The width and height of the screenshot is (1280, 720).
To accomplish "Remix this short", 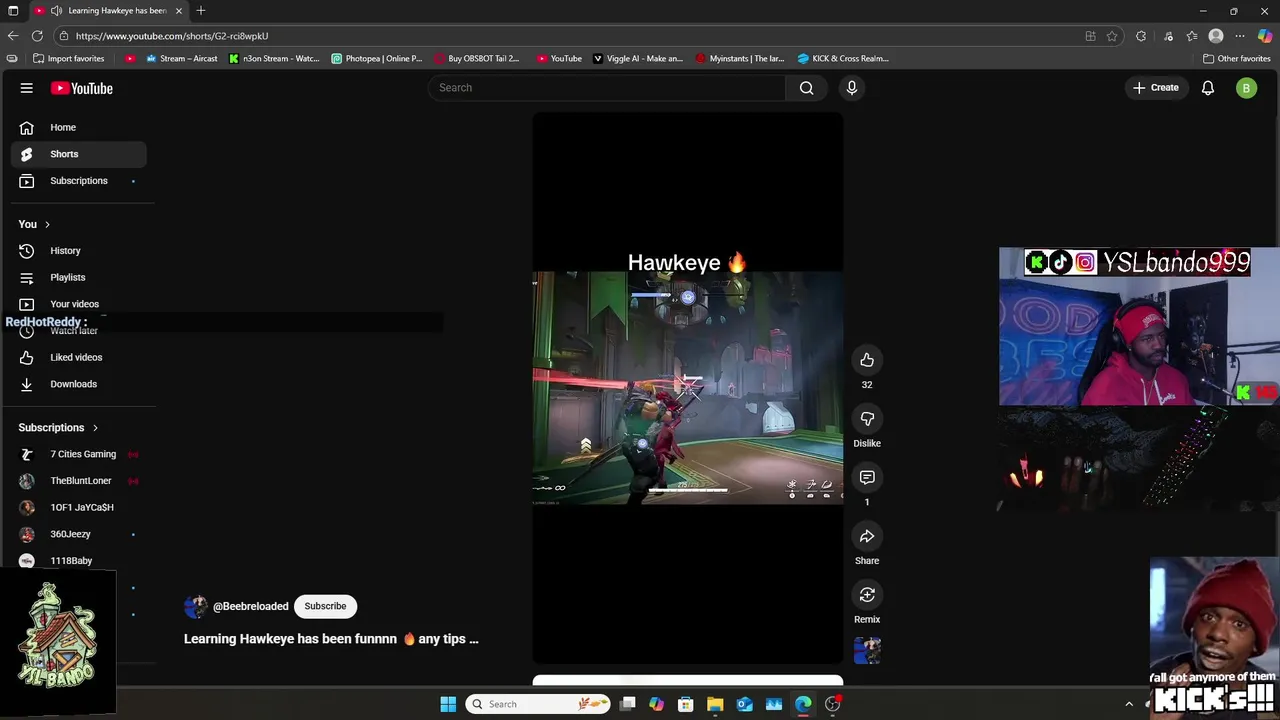I will click(x=867, y=595).
